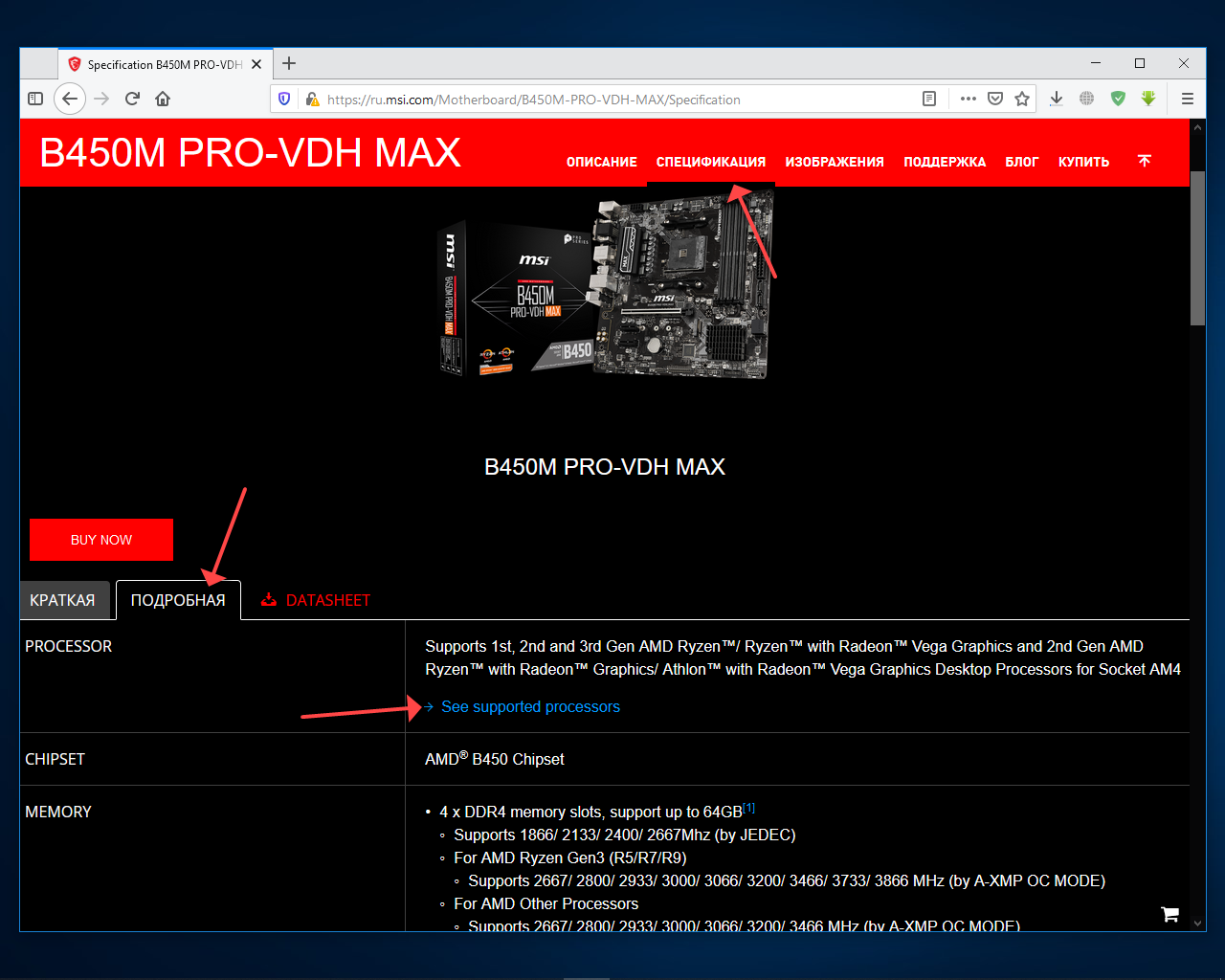Click the CHIPSET row label
The height and width of the screenshot is (980, 1225).
55,759
